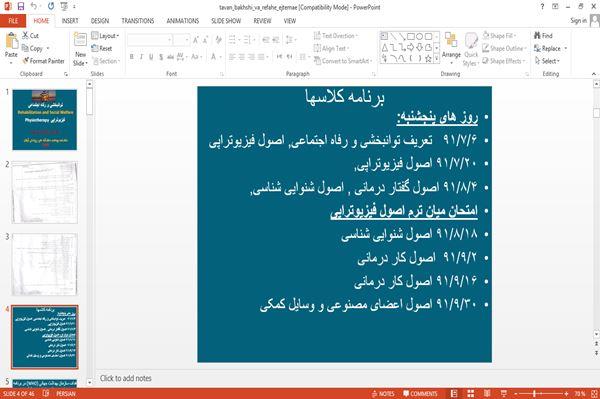Switch to Normal view icon in status bar
600x399 pixels.
pos(454,393)
